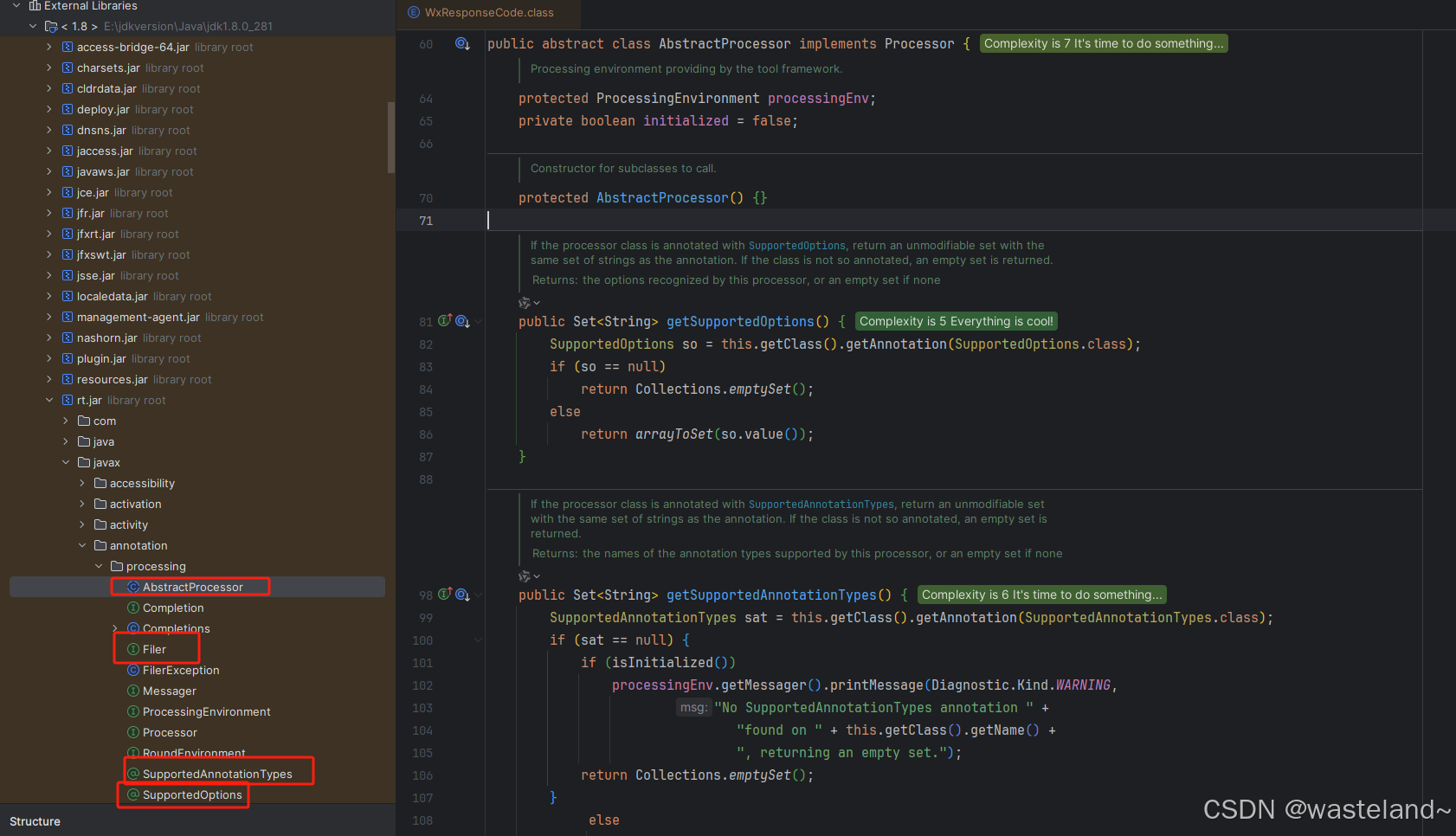Click the AbstractProcessor class icon in the tree

click(133, 588)
